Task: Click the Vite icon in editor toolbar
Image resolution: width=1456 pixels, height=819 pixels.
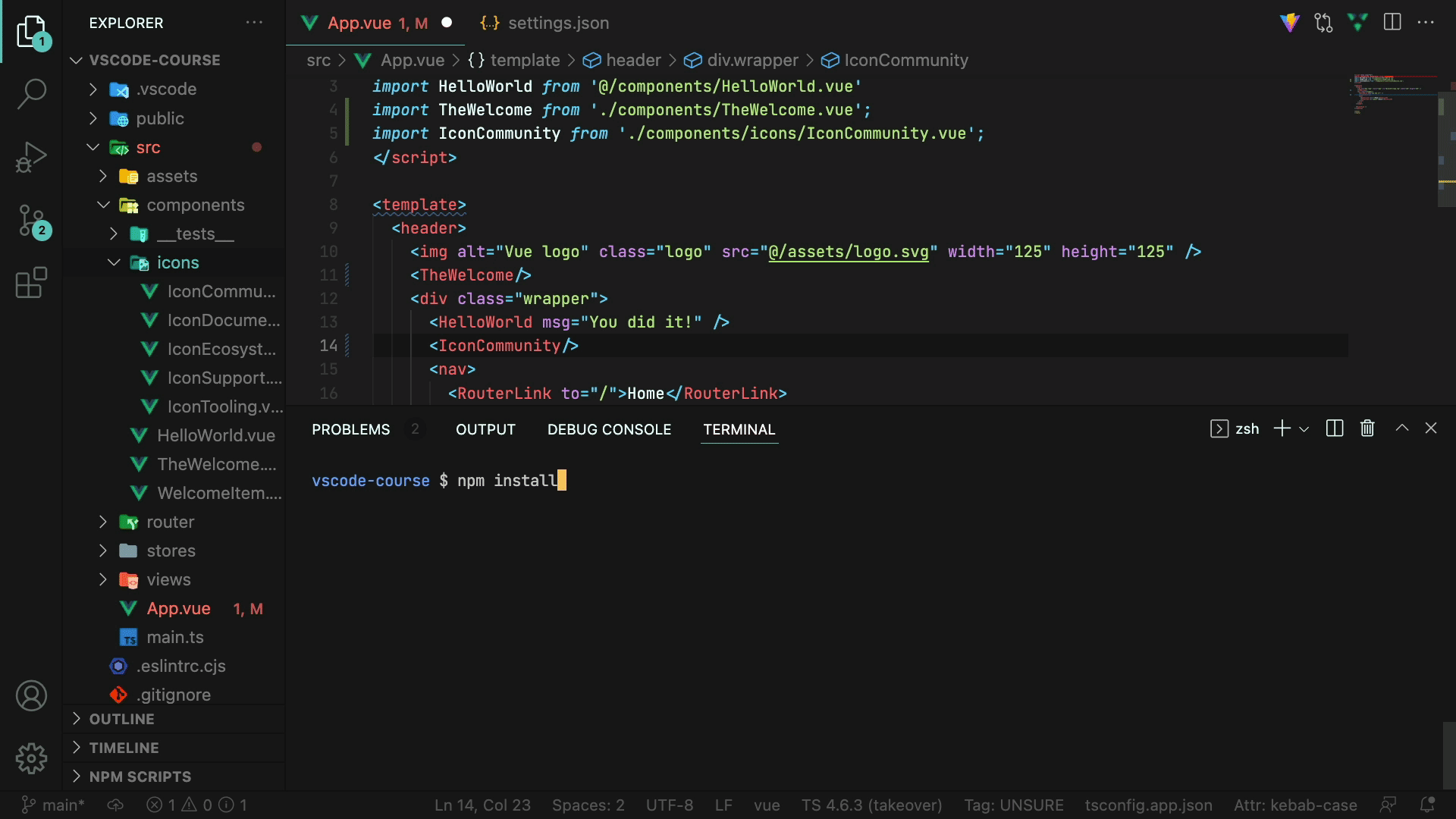Action: tap(1290, 23)
